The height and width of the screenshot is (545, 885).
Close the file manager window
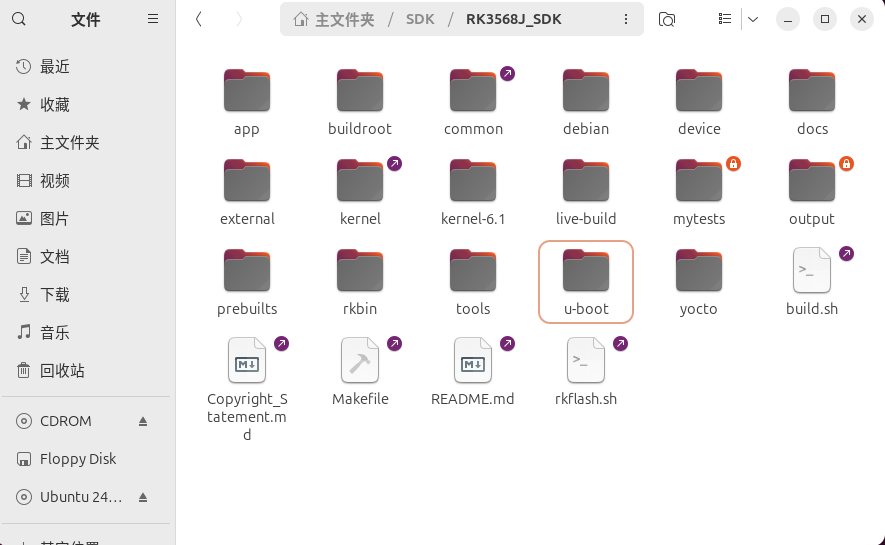point(861,19)
